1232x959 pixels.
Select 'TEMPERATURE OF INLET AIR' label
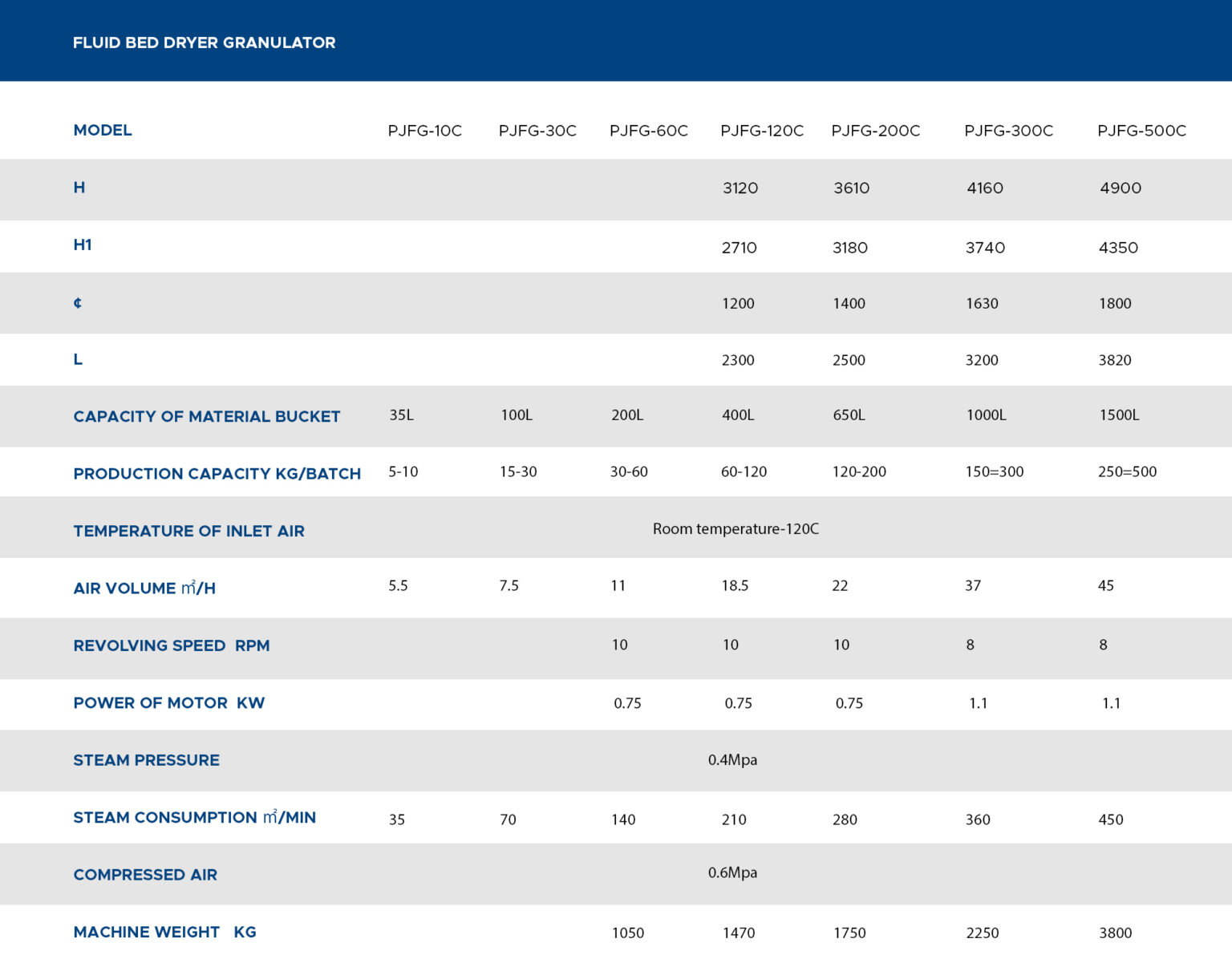(189, 531)
